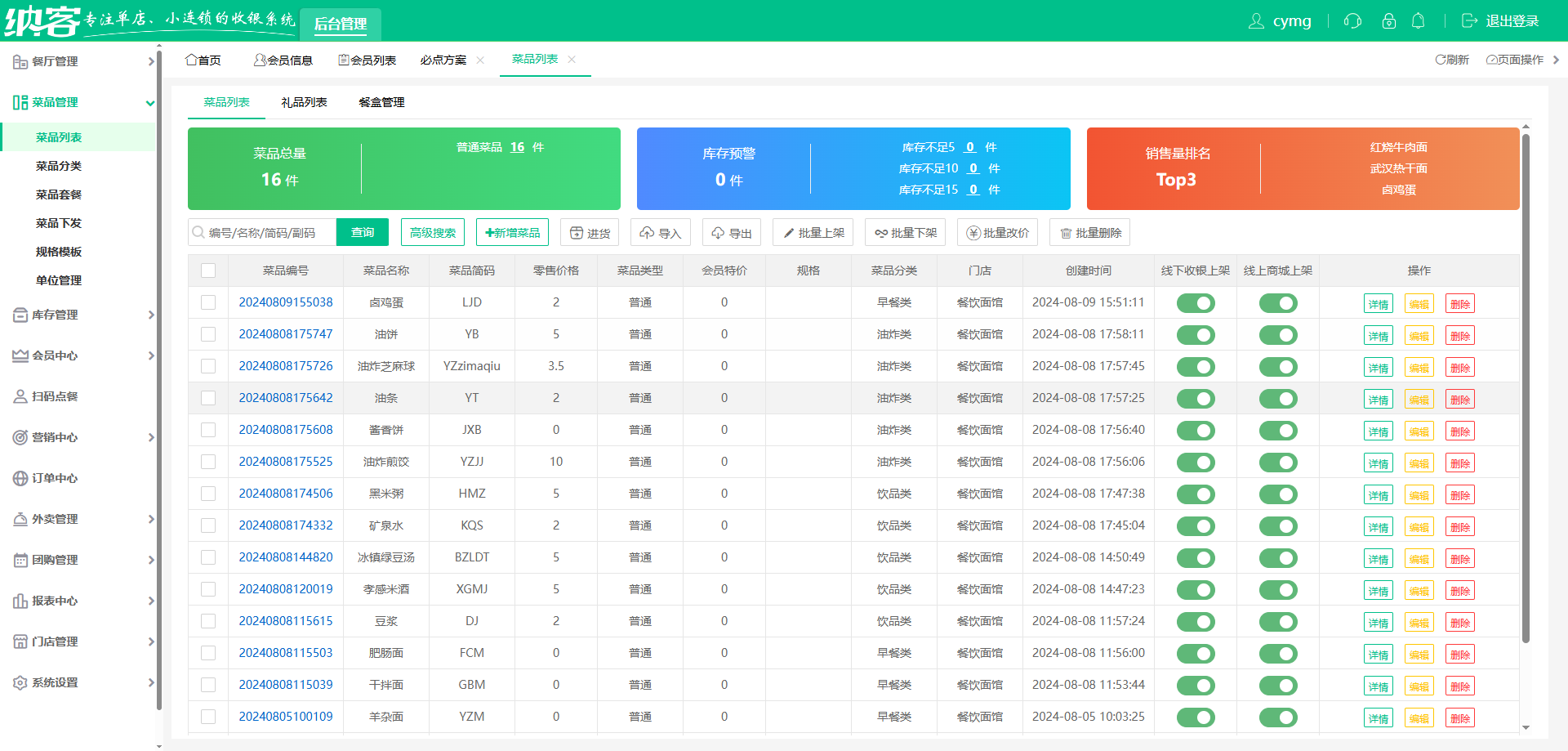Click the customer service headset icon
Screen dimensions: 1568x751
[1352, 21]
